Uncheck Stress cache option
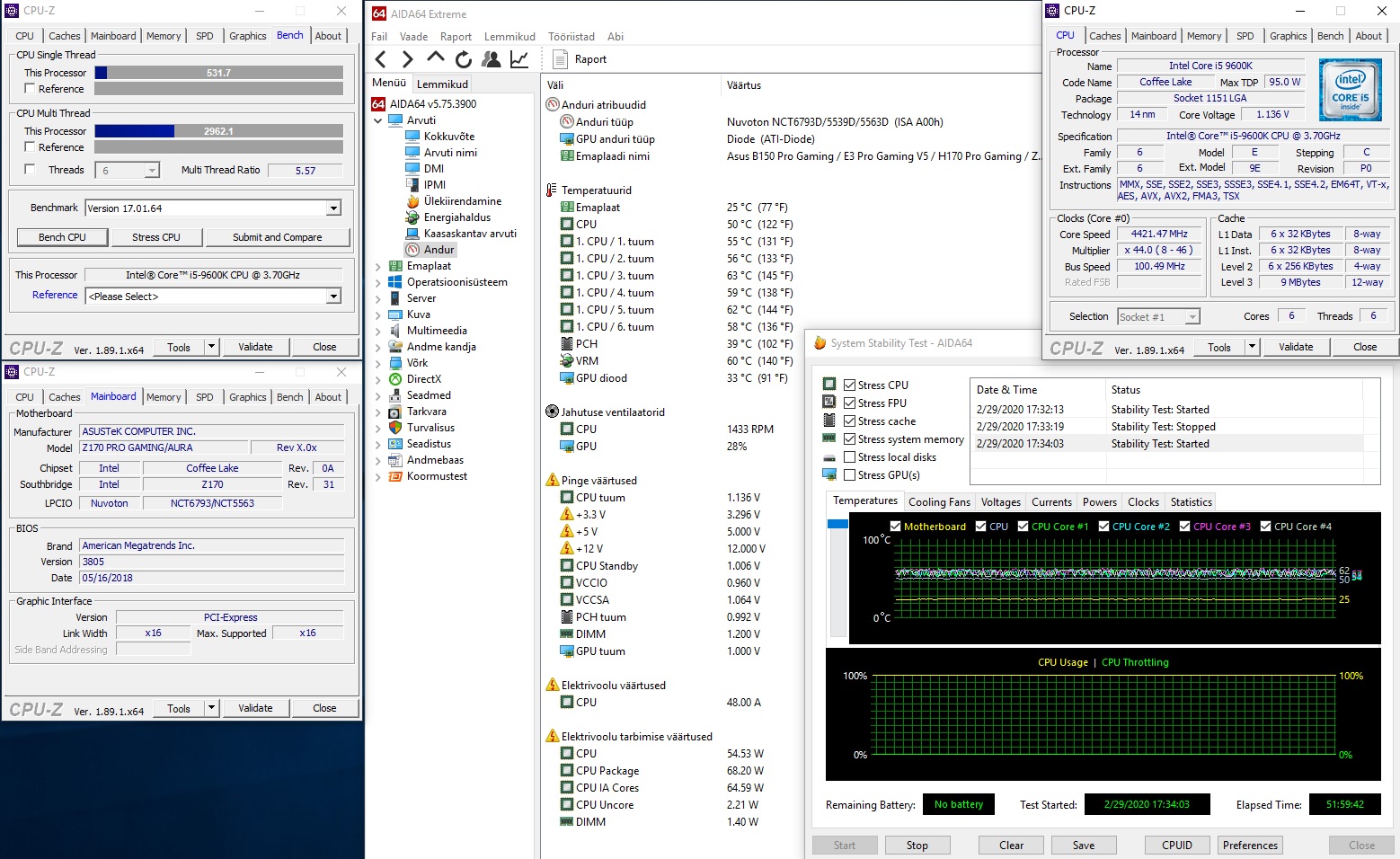Screen dimensions: 1400x859 (x=849, y=421)
